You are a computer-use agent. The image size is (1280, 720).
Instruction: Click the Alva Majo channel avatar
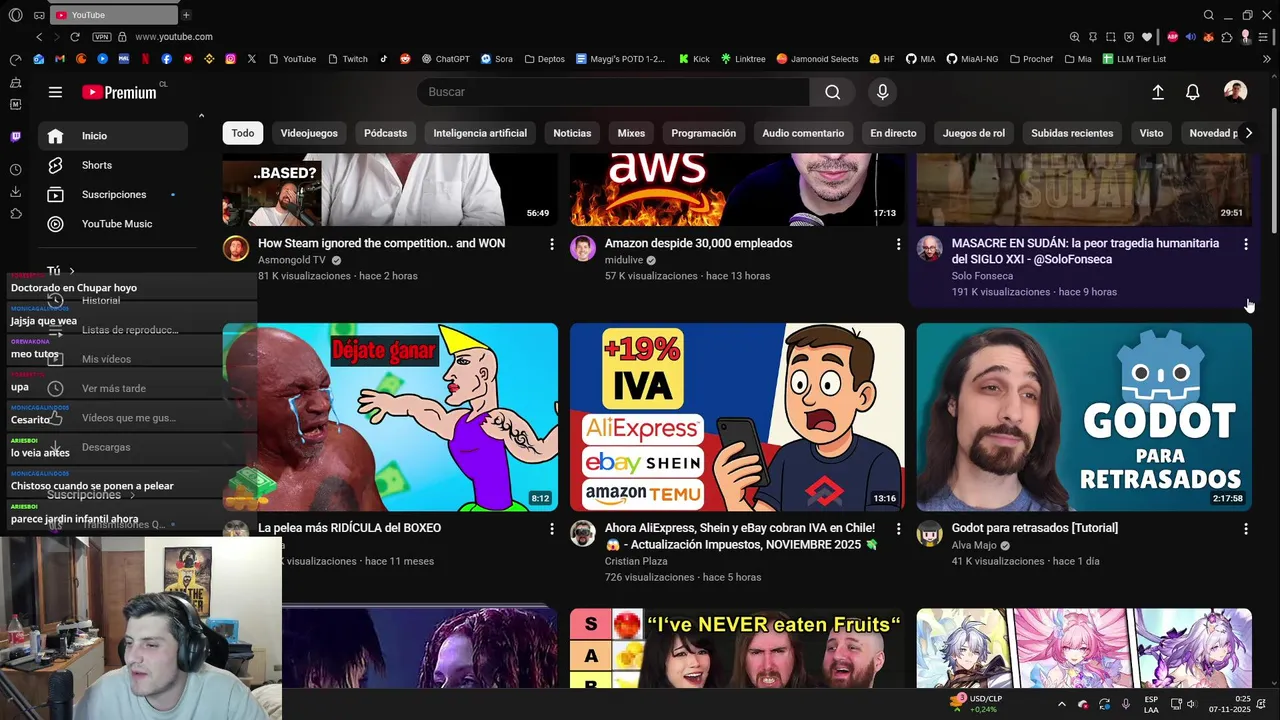[930, 533]
